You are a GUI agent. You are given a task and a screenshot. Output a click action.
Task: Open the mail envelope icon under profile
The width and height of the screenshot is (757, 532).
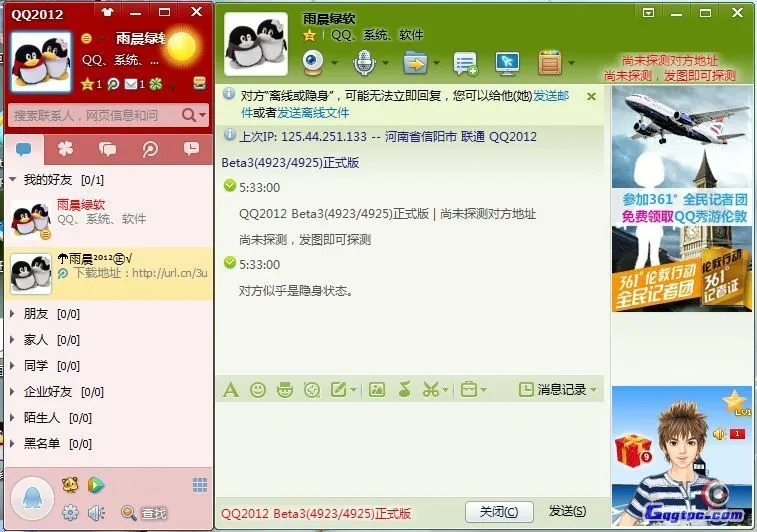click(x=131, y=84)
